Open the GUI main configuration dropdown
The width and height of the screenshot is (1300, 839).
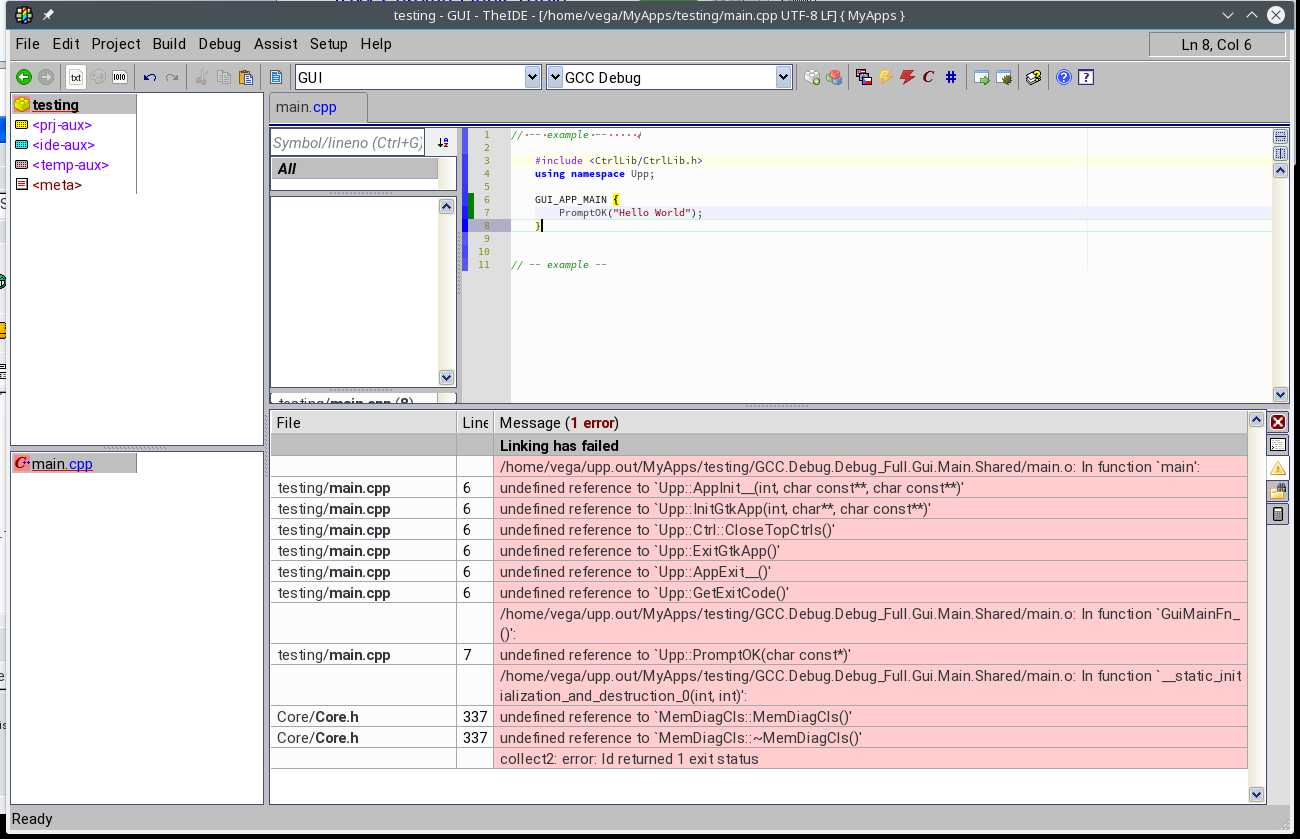click(532, 77)
